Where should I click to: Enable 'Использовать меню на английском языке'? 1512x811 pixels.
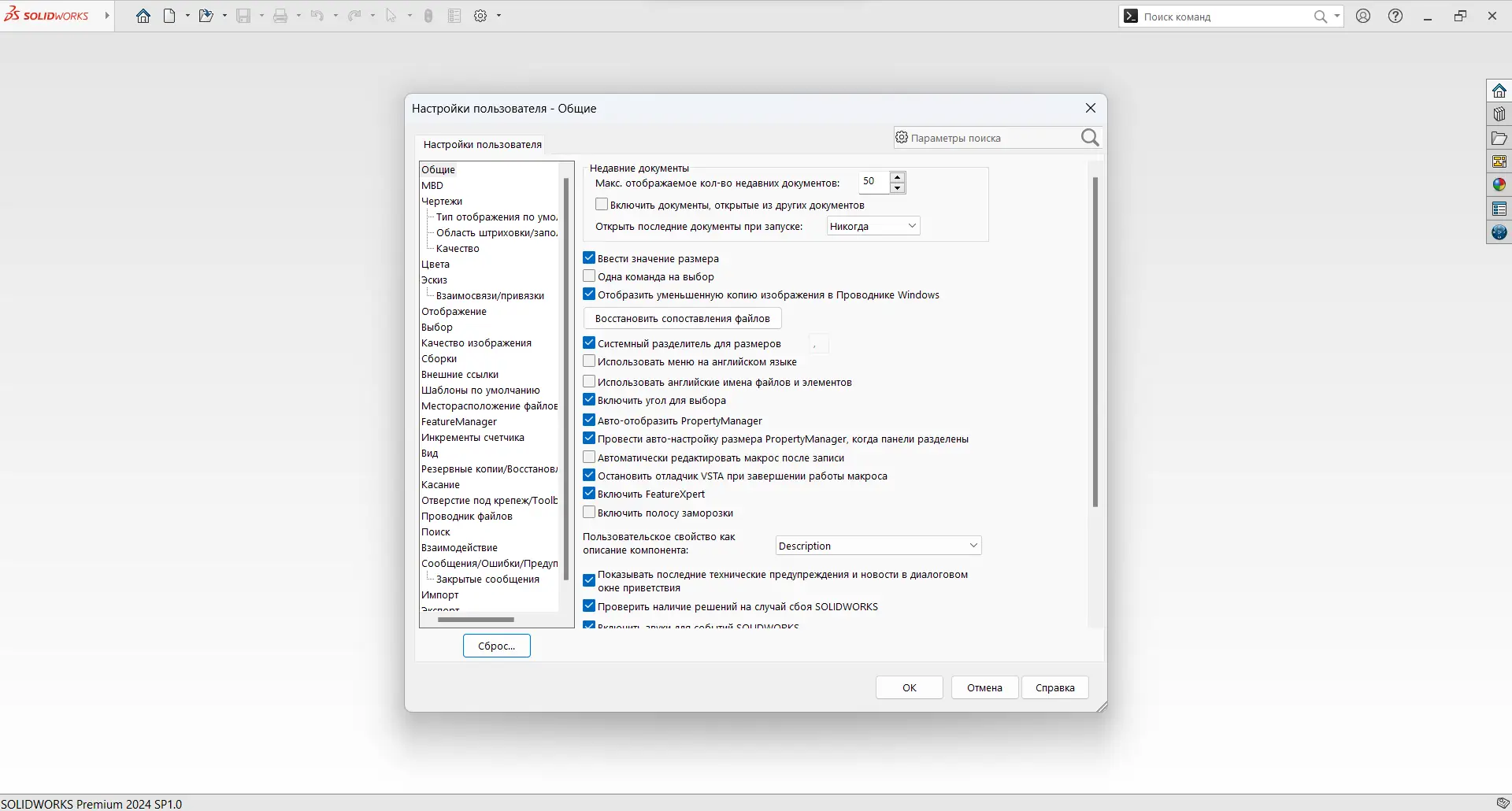[589, 361]
